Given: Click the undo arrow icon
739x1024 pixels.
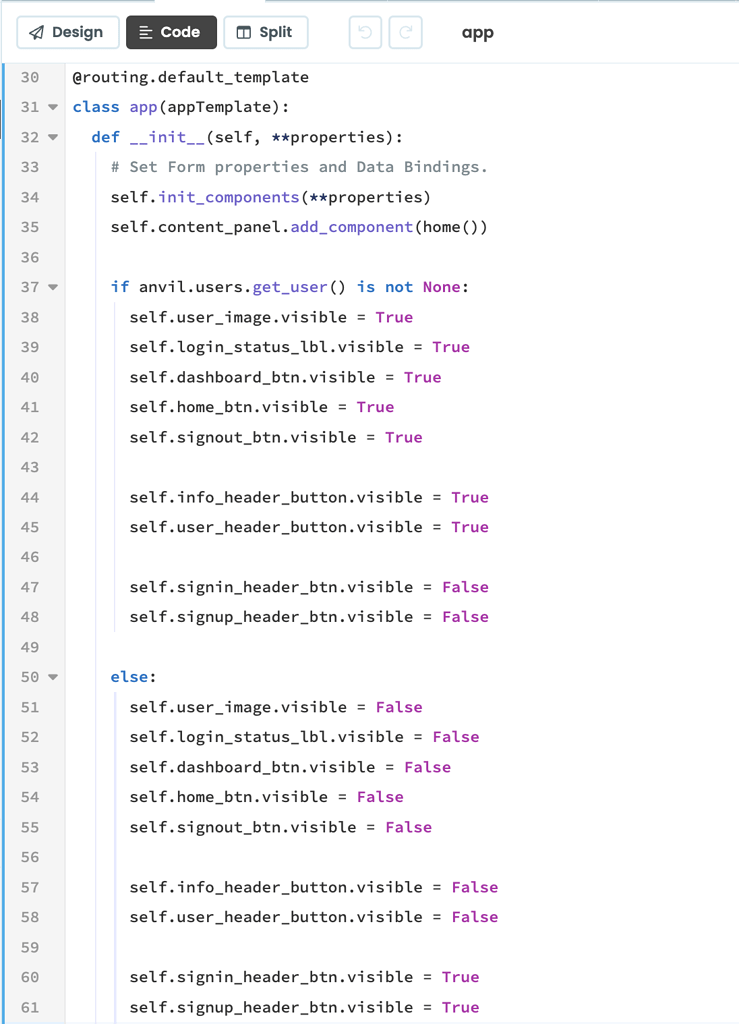Looking at the screenshot, I should tap(366, 32).
